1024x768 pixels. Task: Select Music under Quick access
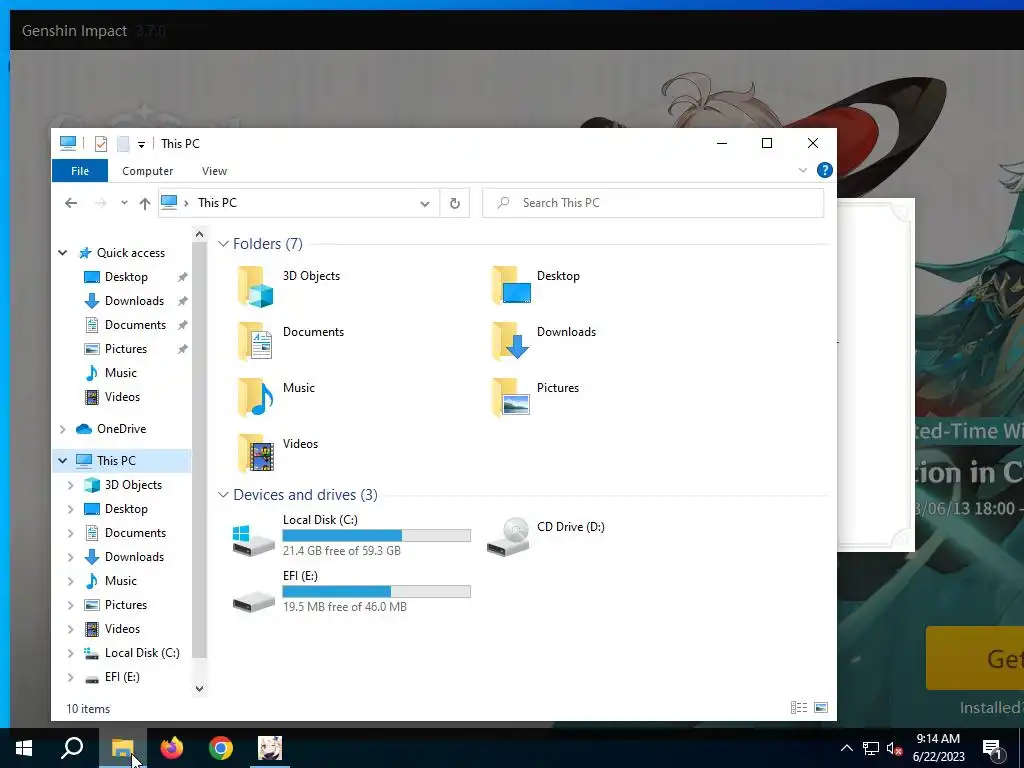click(x=121, y=373)
